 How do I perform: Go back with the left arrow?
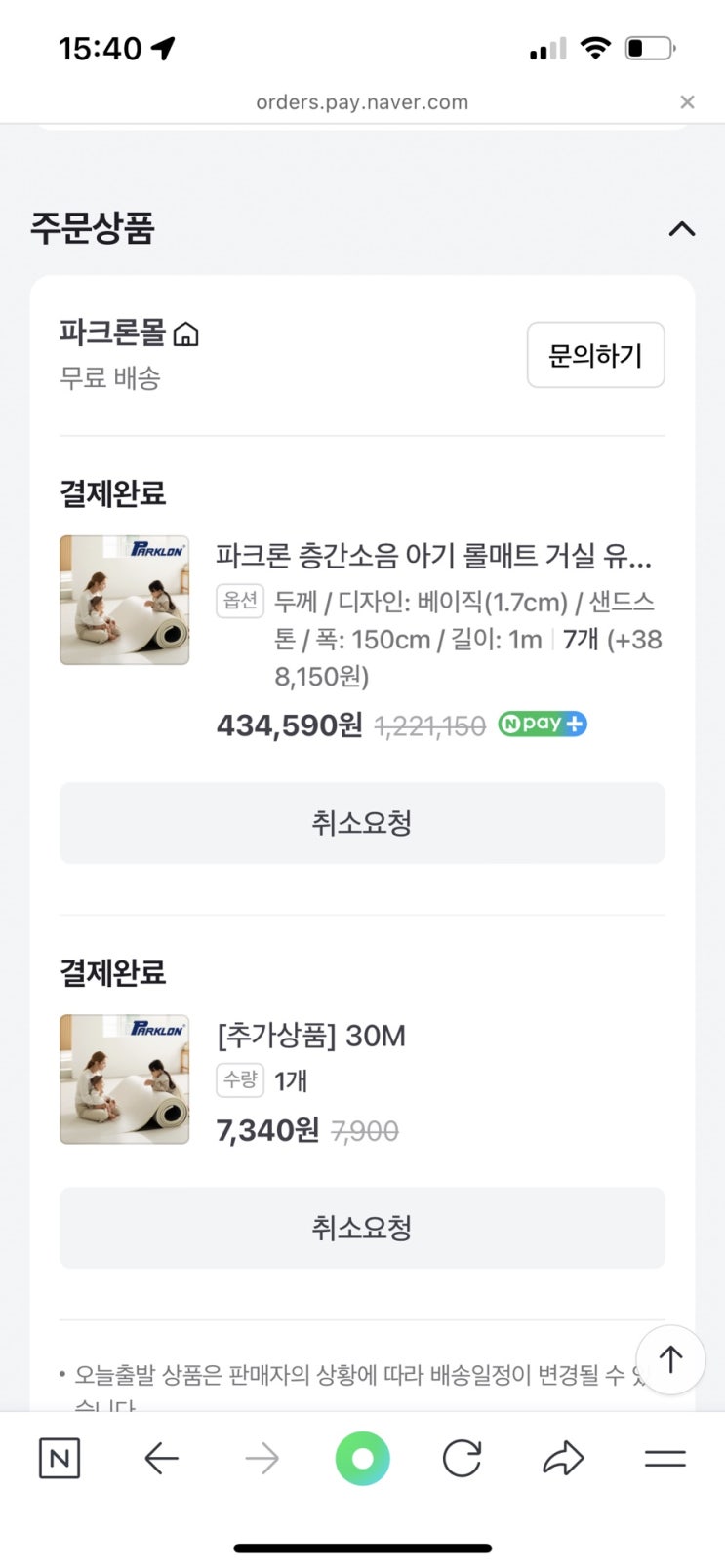[x=161, y=1458]
